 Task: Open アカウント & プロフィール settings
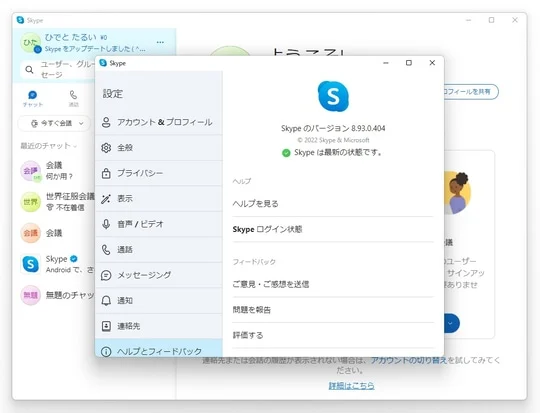(x=159, y=122)
